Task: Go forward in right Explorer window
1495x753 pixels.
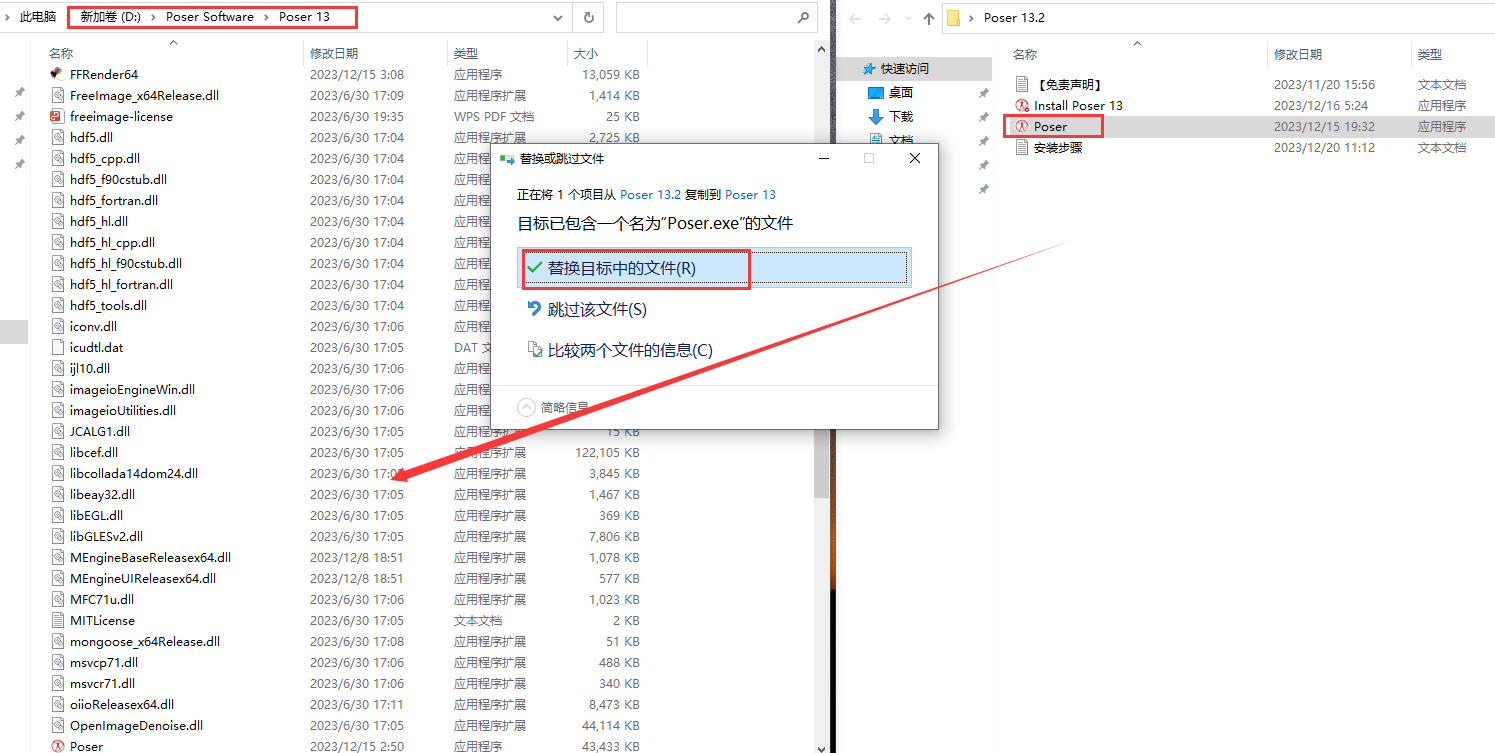Action: coord(884,18)
